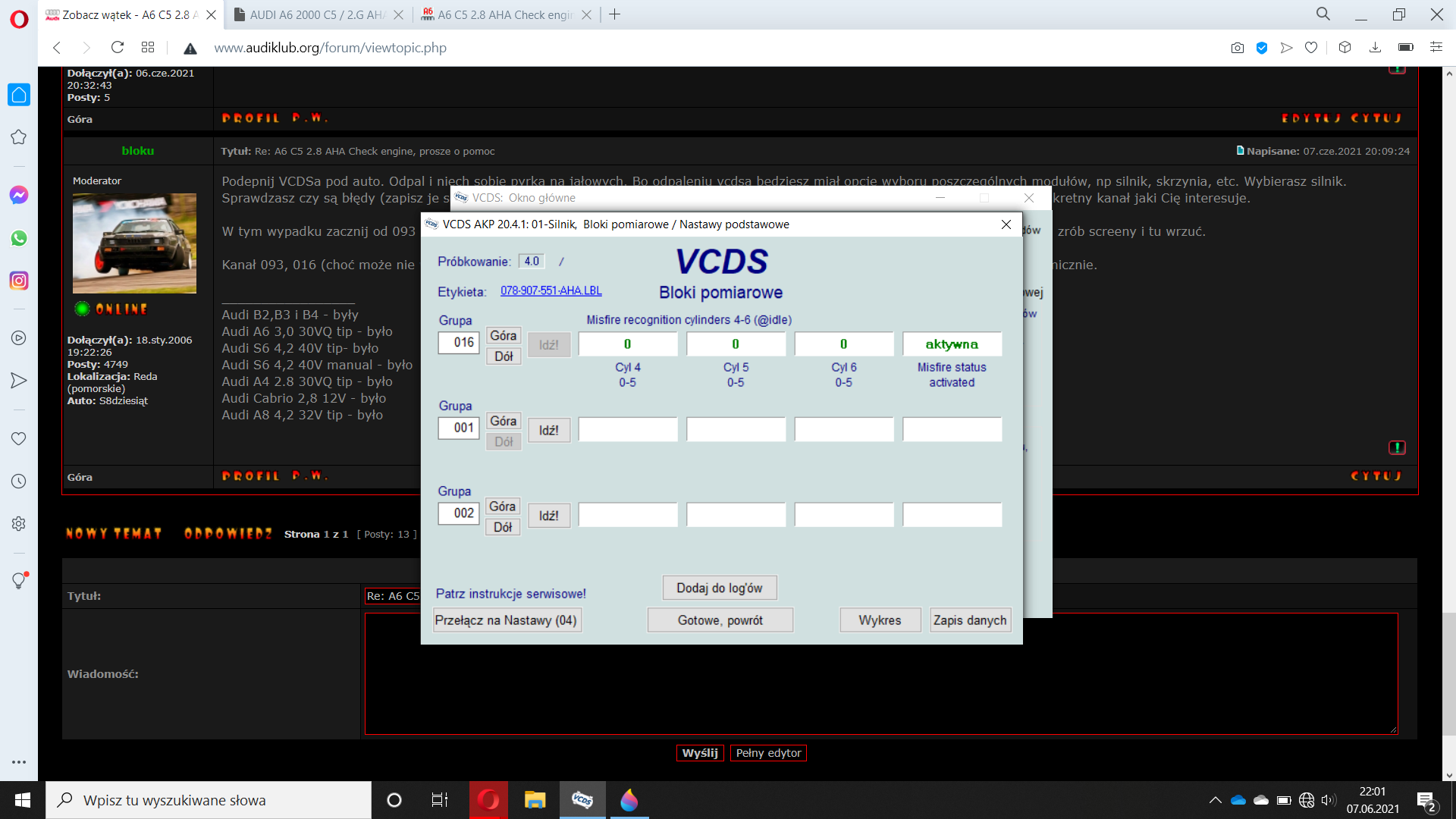
Task: Click ad blocker shield icon
Action: pyautogui.click(x=1262, y=48)
